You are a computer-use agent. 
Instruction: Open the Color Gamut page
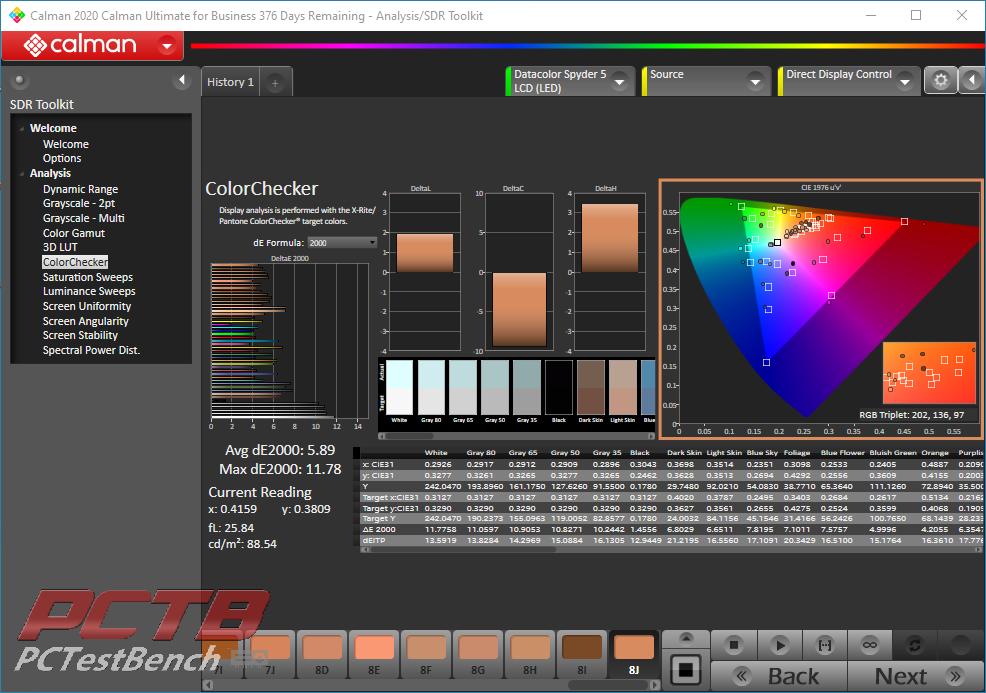pos(74,233)
